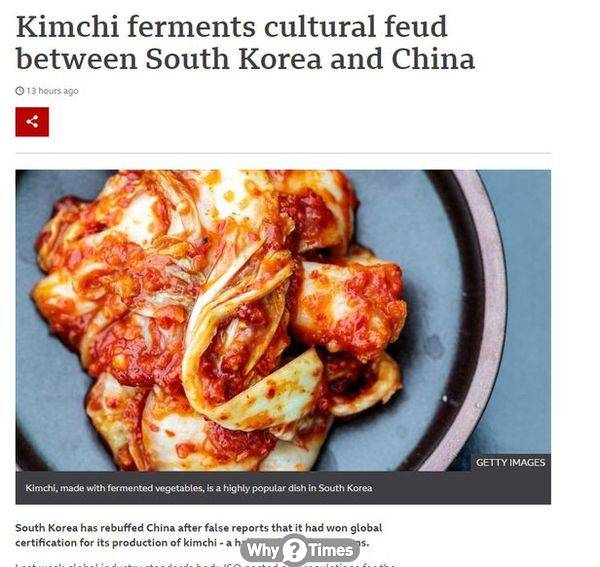This screenshot has width=600, height=567.
Task: Open the kimchi dish photo
Action: [283, 320]
